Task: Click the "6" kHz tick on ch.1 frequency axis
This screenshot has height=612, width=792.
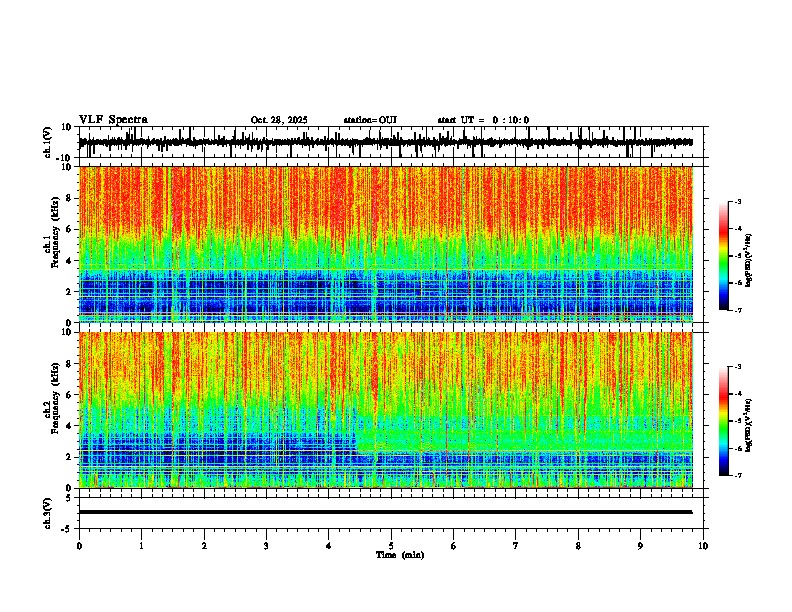Action: point(70,229)
